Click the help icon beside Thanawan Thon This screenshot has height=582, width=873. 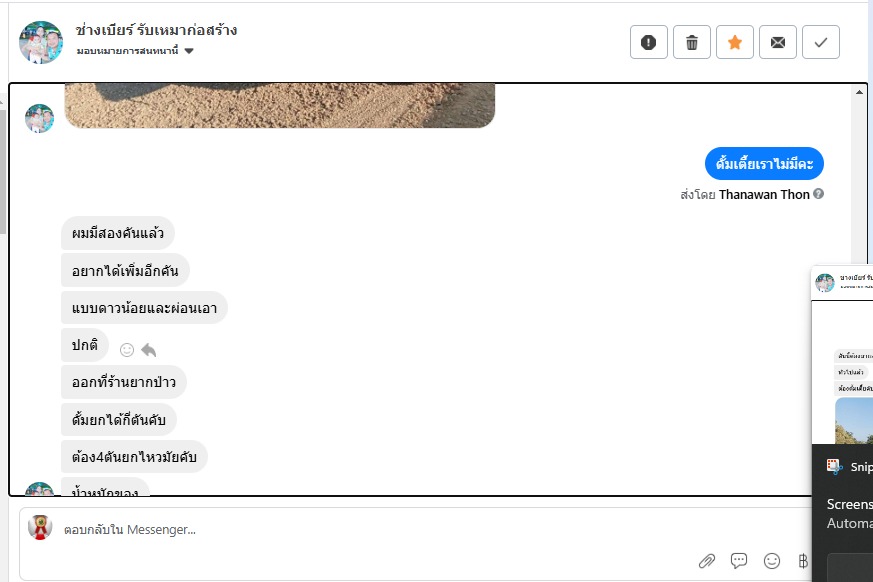tap(819, 194)
